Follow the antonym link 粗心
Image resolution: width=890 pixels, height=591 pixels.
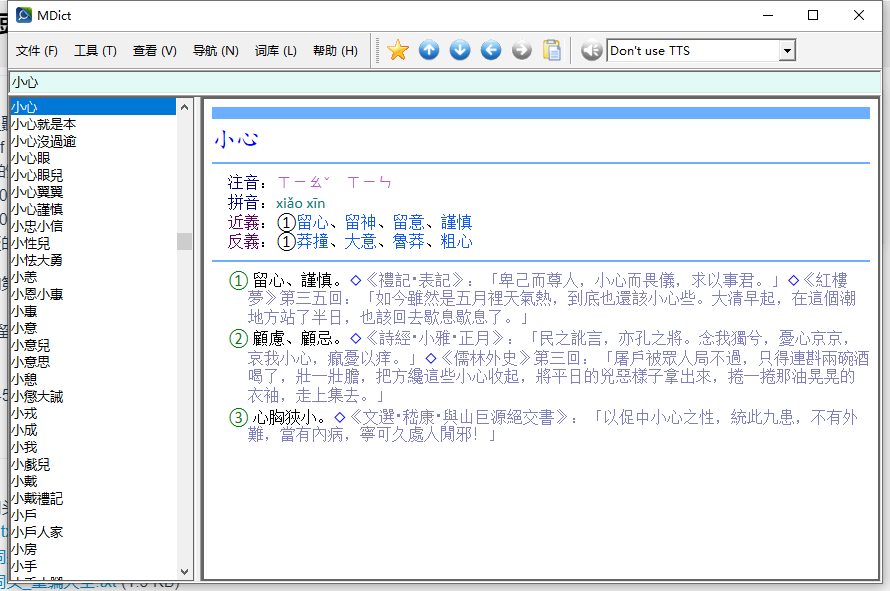456,241
